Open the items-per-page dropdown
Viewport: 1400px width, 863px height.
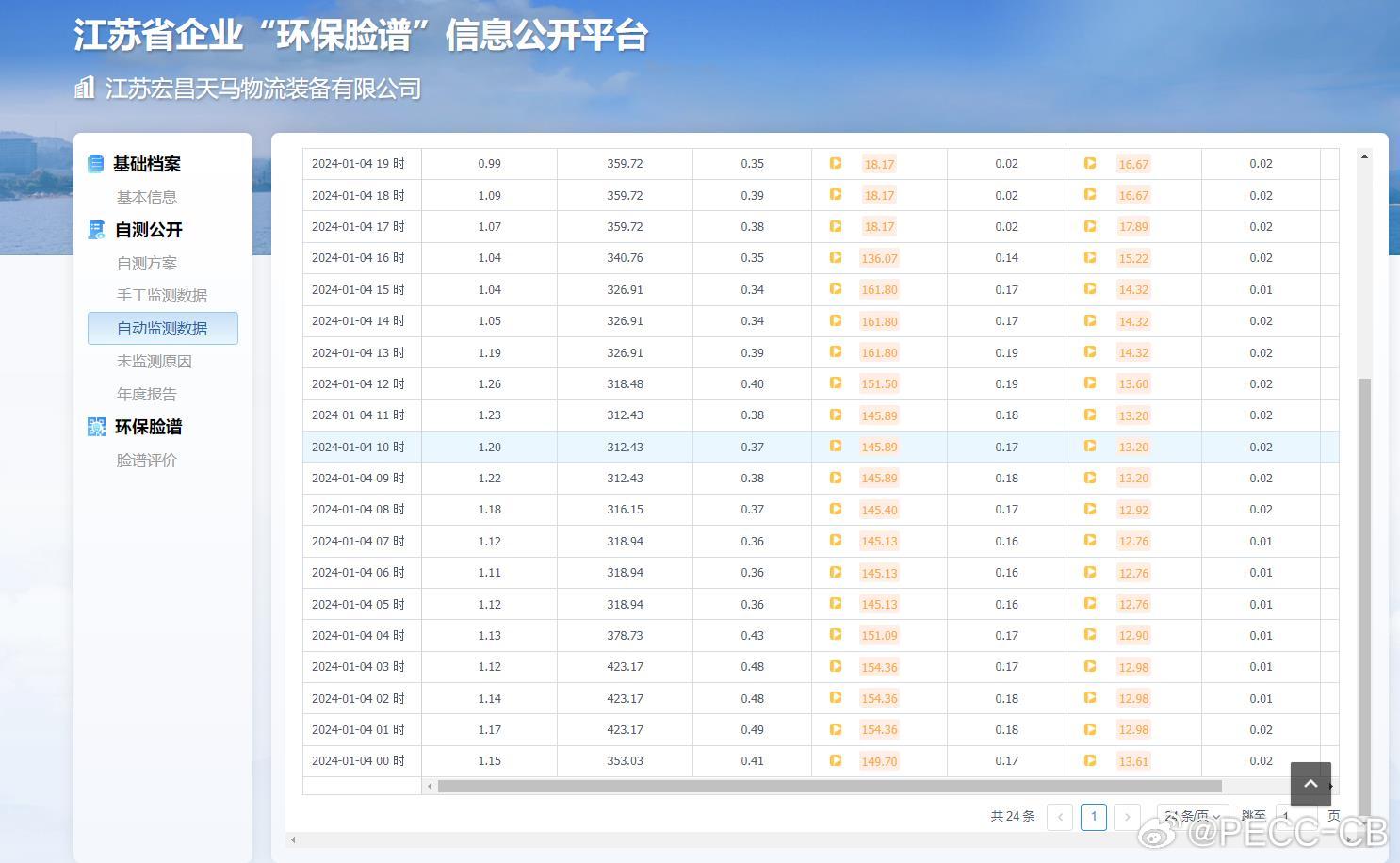click(x=1192, y=816)
